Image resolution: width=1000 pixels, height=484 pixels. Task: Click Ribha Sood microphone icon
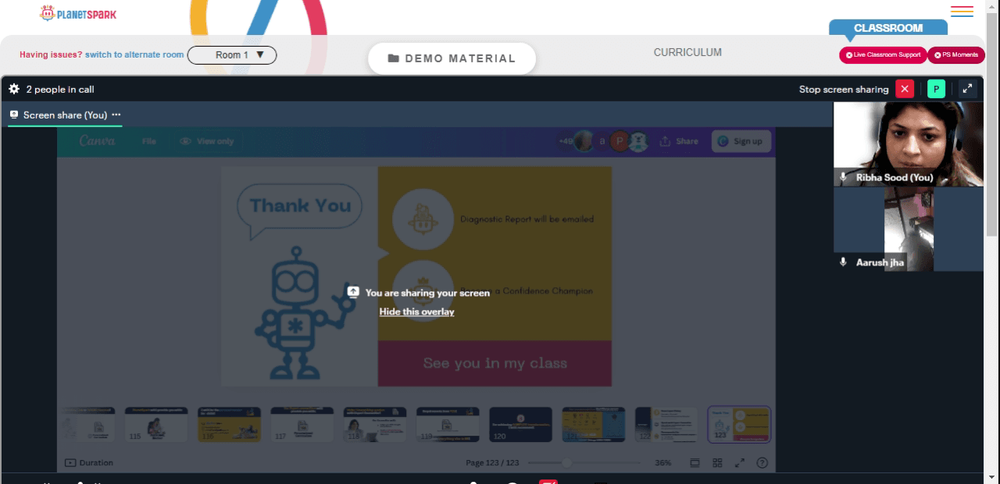click(843, 177)
